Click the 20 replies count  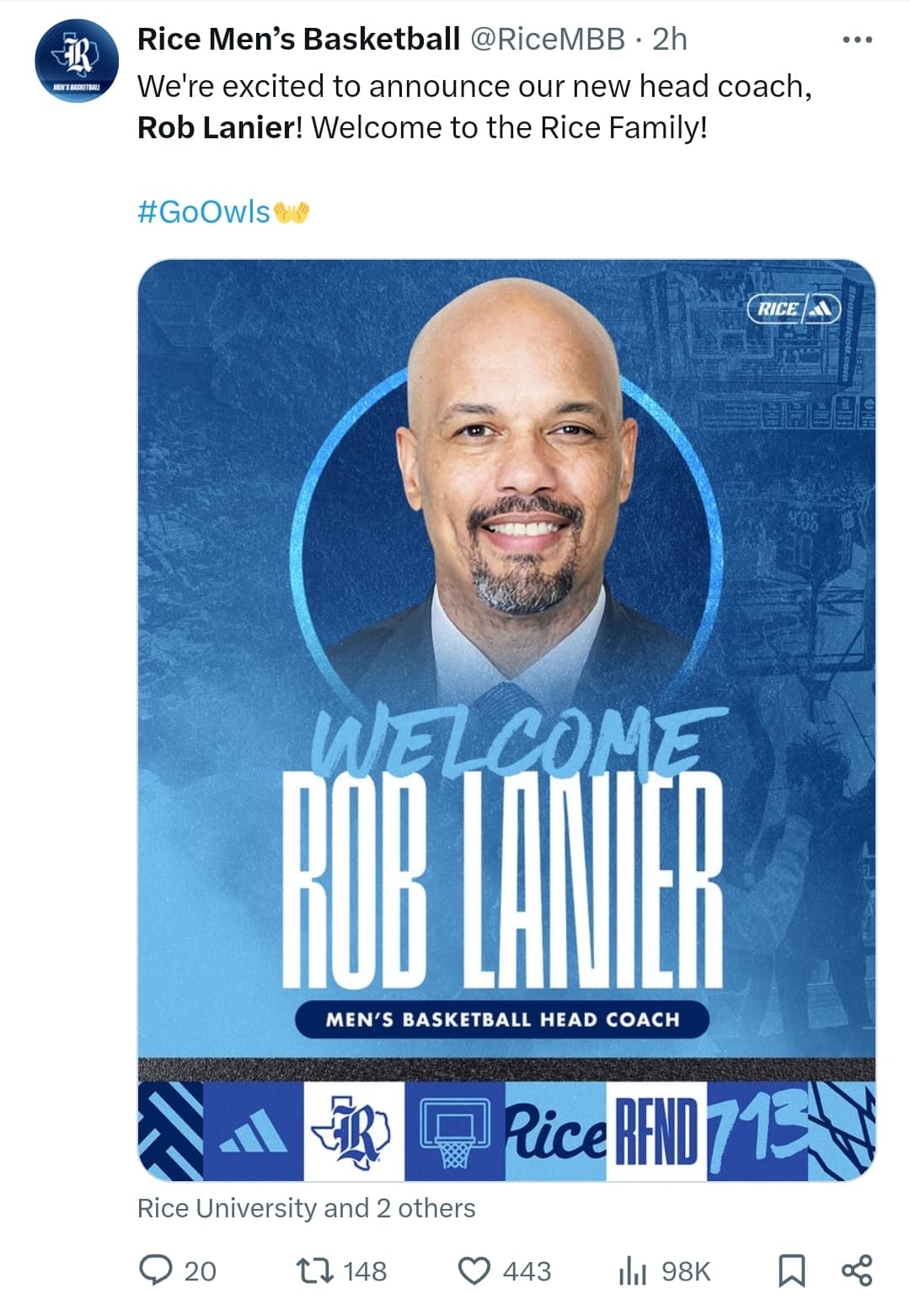point(200,1271)
